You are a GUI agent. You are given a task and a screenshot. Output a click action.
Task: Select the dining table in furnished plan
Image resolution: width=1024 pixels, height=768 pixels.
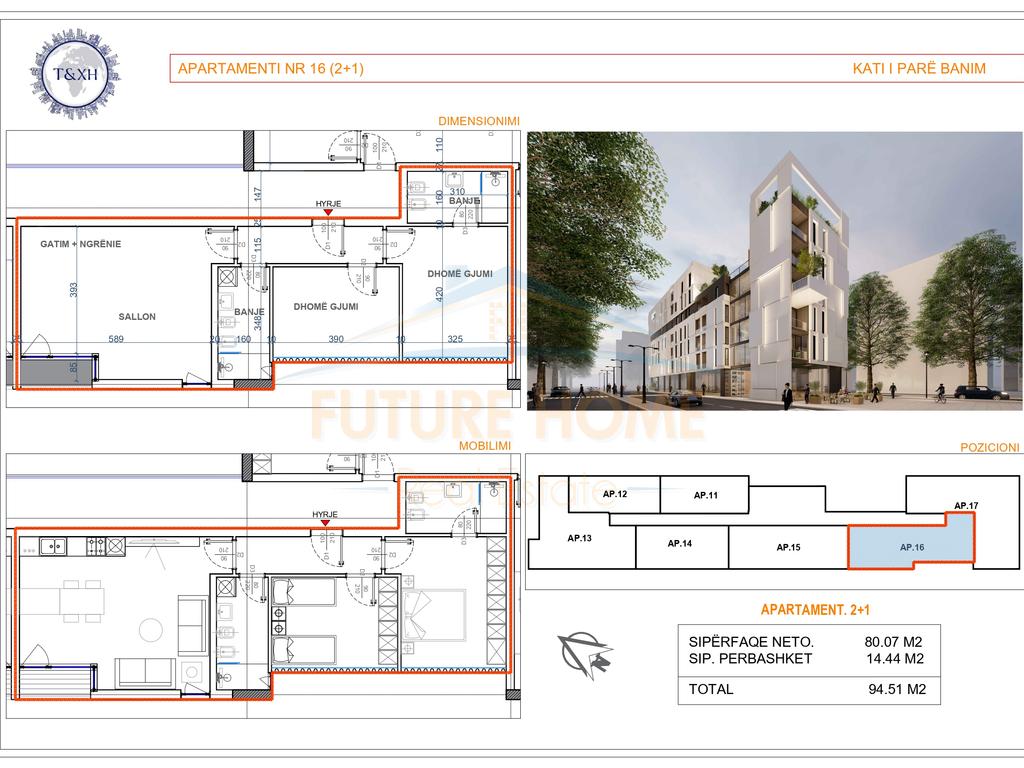[x=82, y=601]
